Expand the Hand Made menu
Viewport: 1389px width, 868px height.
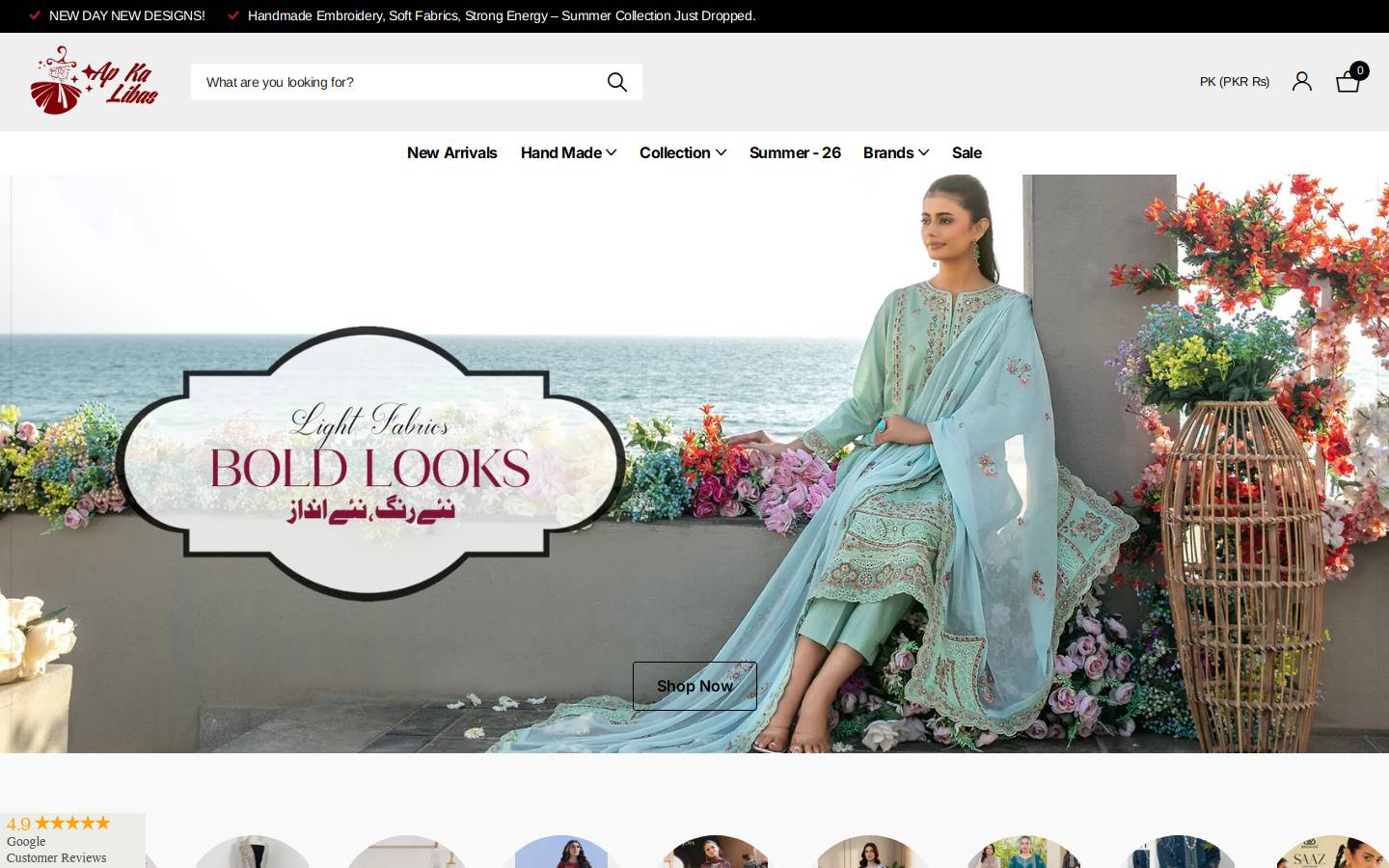[568, 152]
